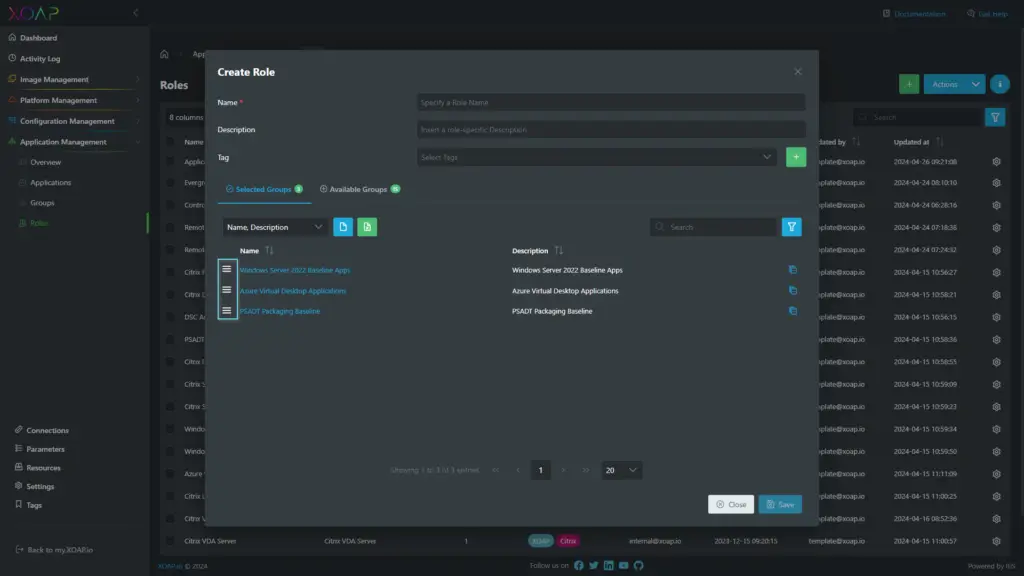Switch to the Selected Groups tab
The height and width of the screenshot is (576, 1024).
coord(264,189)
